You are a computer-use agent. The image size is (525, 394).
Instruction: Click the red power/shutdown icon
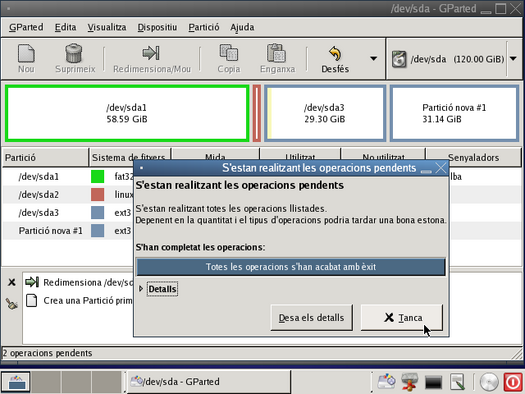click(513, 382)
